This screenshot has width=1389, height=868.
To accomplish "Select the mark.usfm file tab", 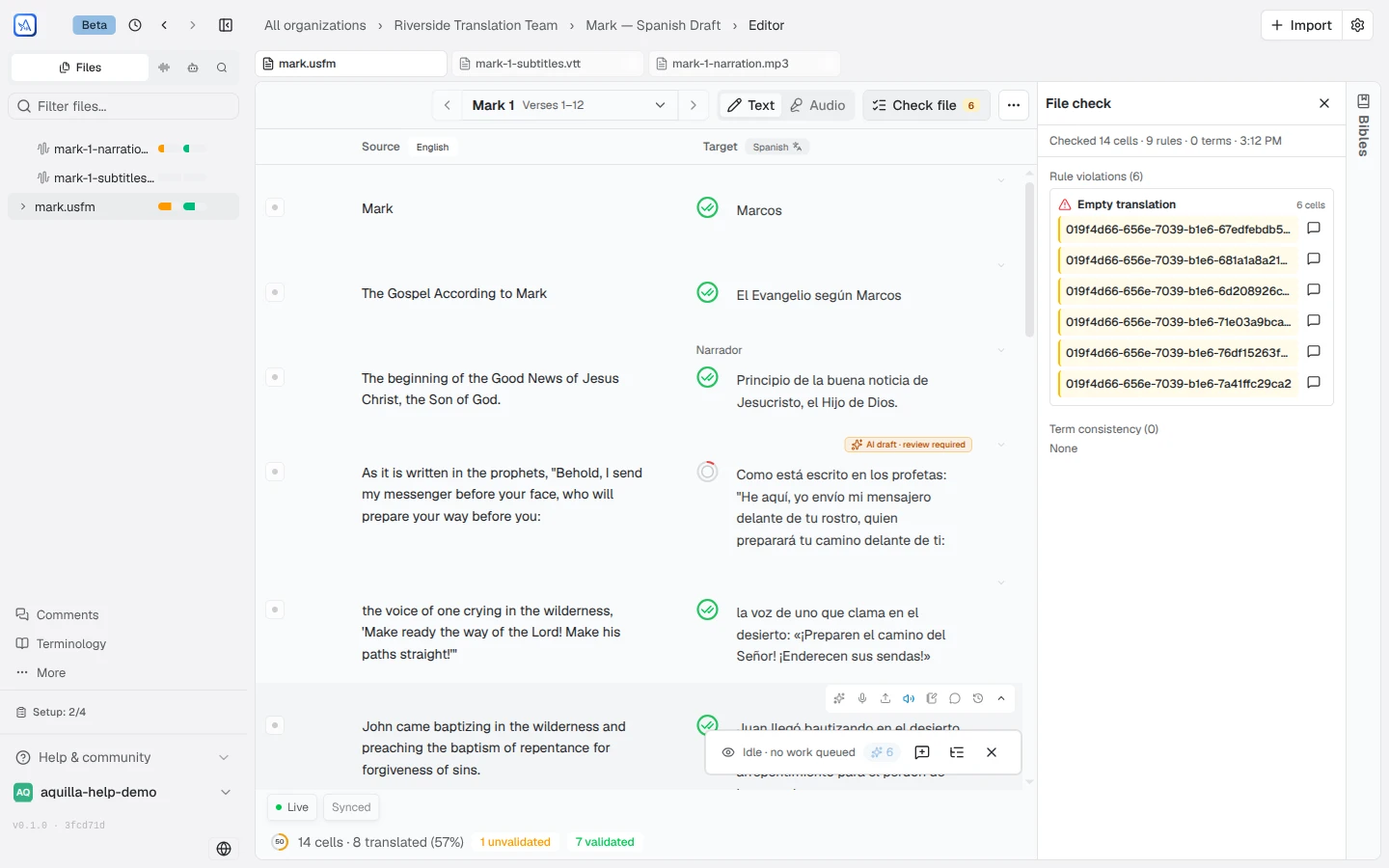I will click(351, 64).
